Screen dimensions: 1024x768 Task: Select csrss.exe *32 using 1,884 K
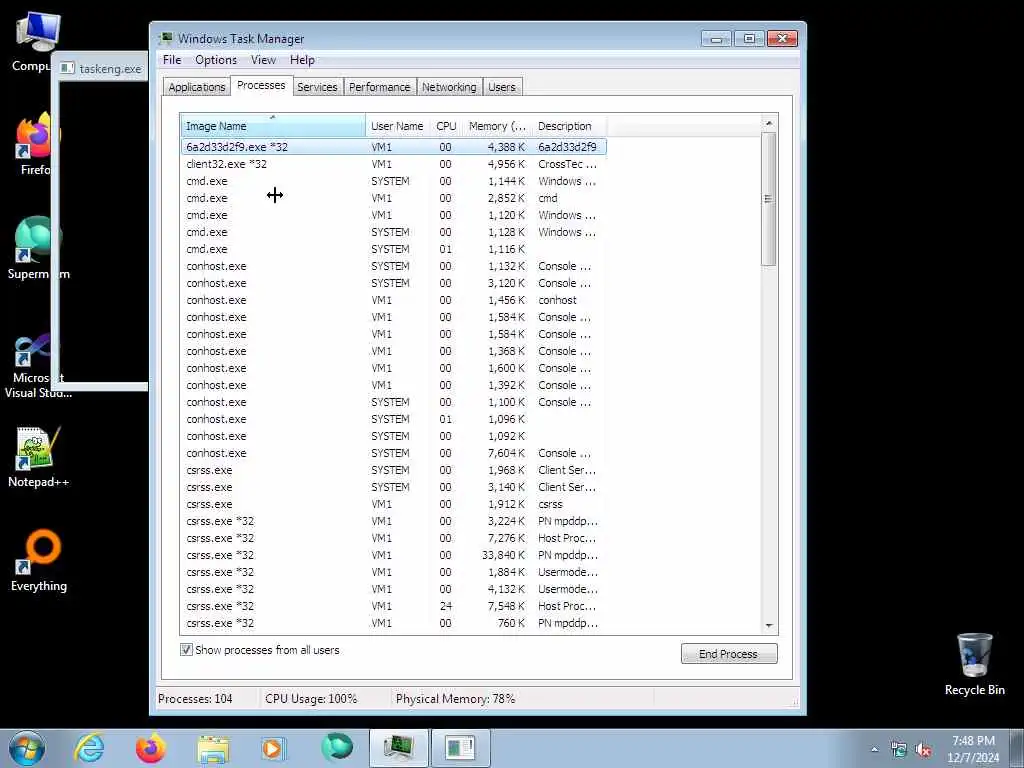pyautogui.click(x=394, y=571)
